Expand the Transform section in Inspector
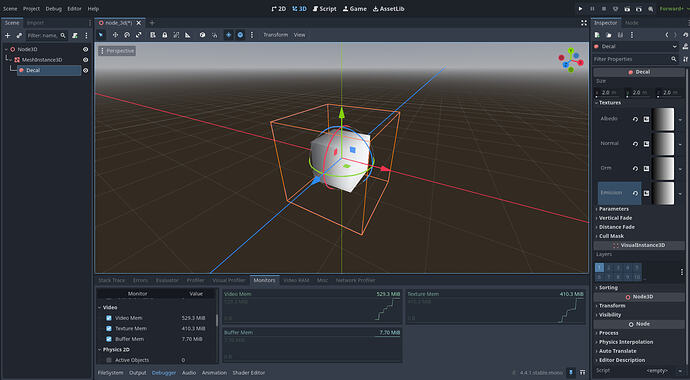 pos(638,306)
